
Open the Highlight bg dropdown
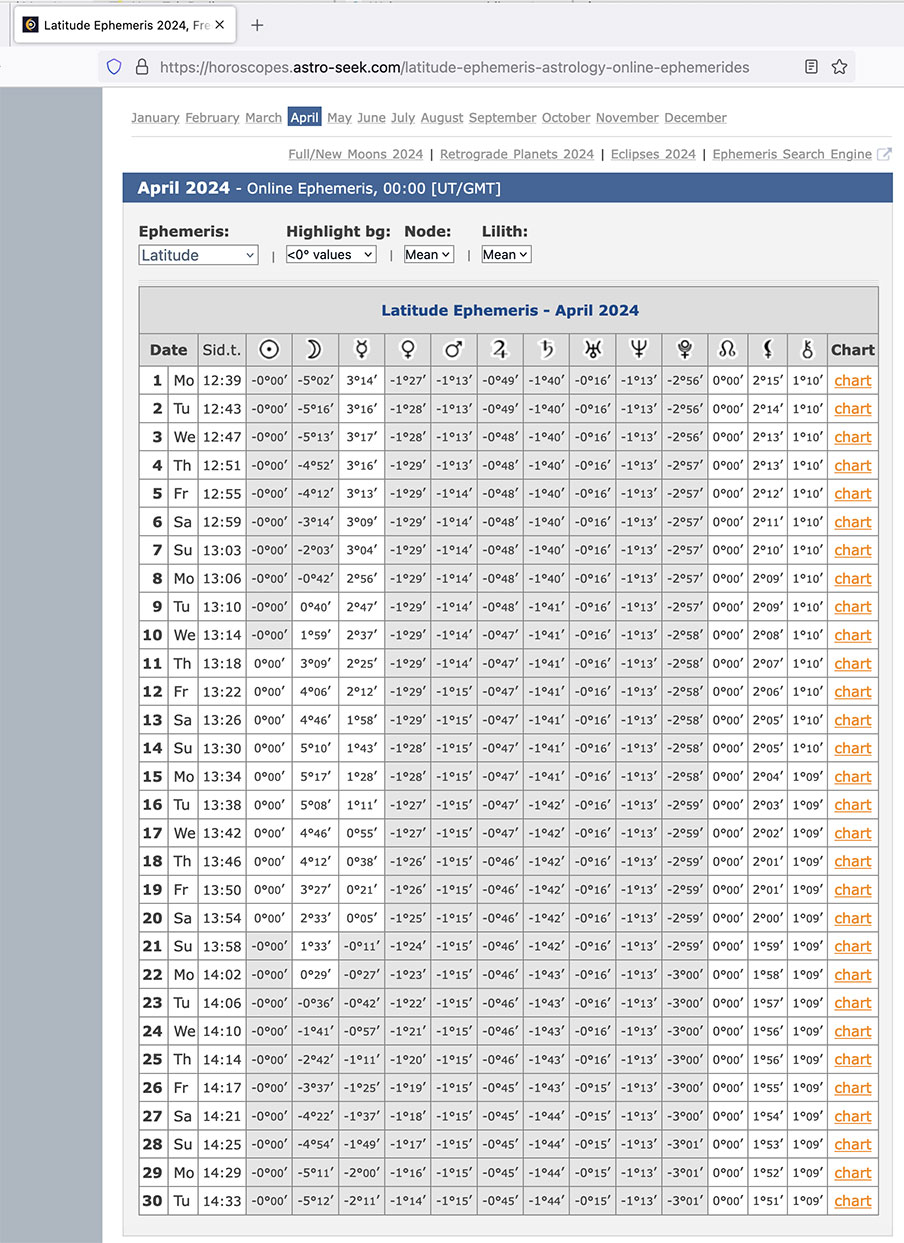pyautogui.click(x=331, y=255)
